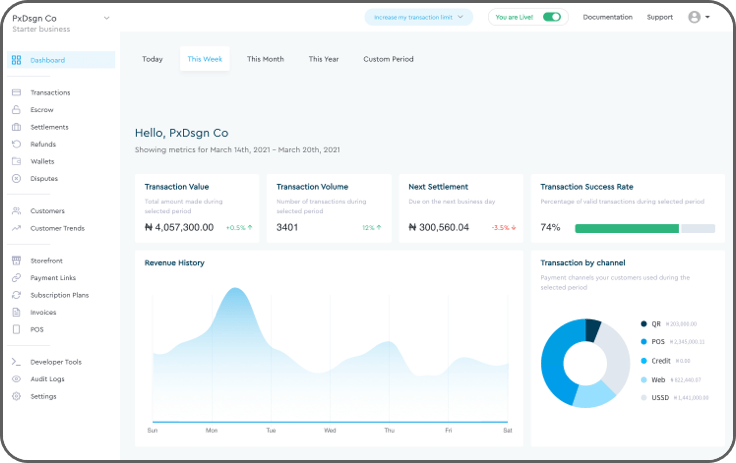
Task: Open the Developer Tools terminal icon
Action: coord(16,362)
